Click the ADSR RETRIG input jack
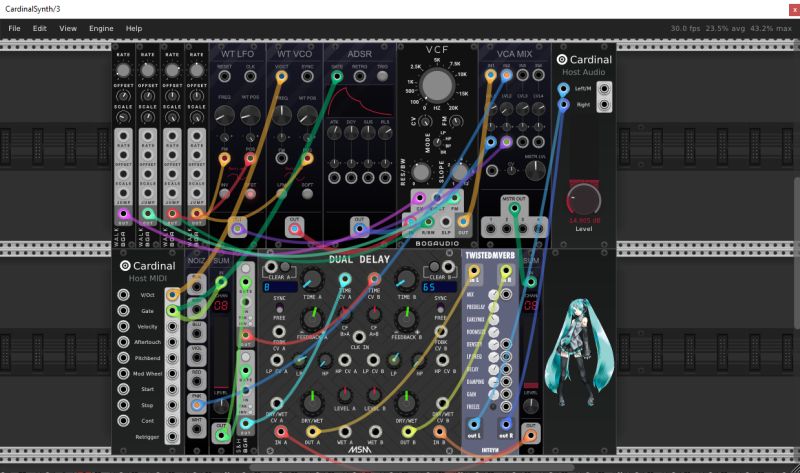The width and height of the screenshot is (800, 473). (359, 77)
